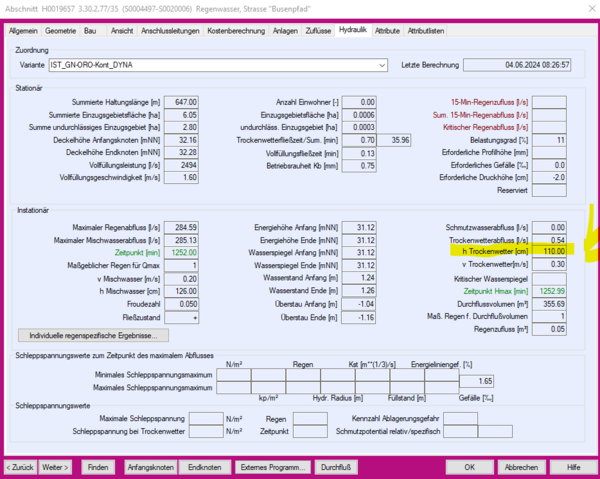This screenshot has height=479, width=600.
Task: Switch to the Allgemein tab
Action: [x=25, y=31]
